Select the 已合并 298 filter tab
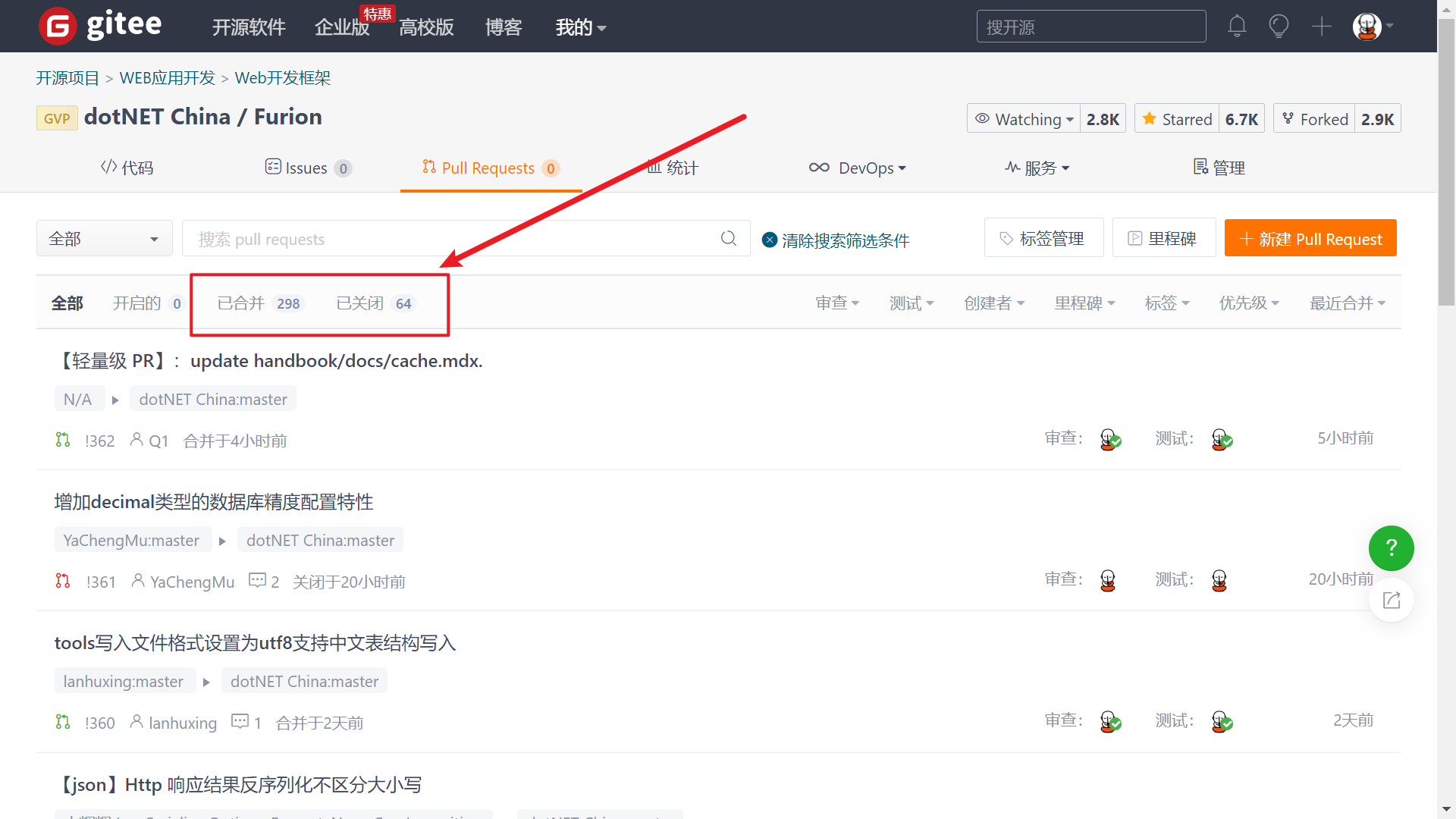 (x=260, y=303)
